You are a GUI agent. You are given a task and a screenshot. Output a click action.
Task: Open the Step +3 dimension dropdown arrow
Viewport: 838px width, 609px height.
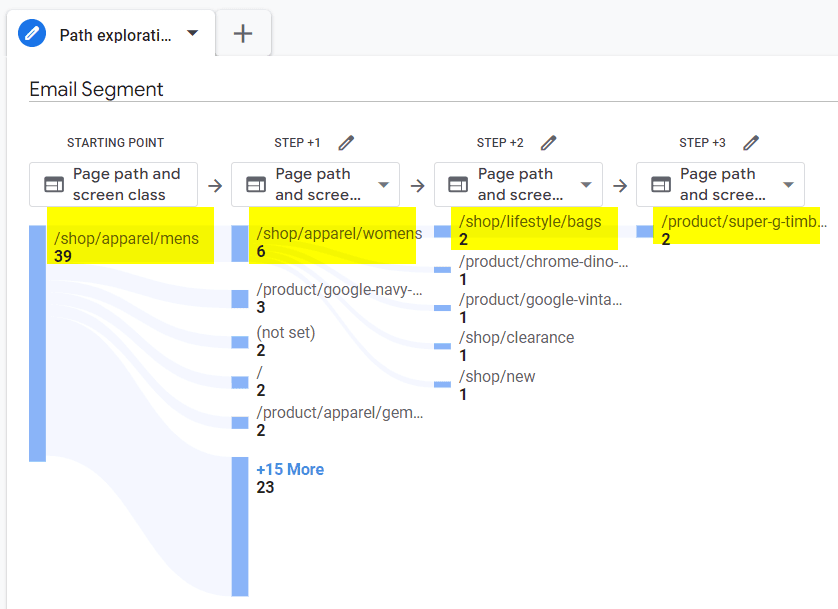788,185
